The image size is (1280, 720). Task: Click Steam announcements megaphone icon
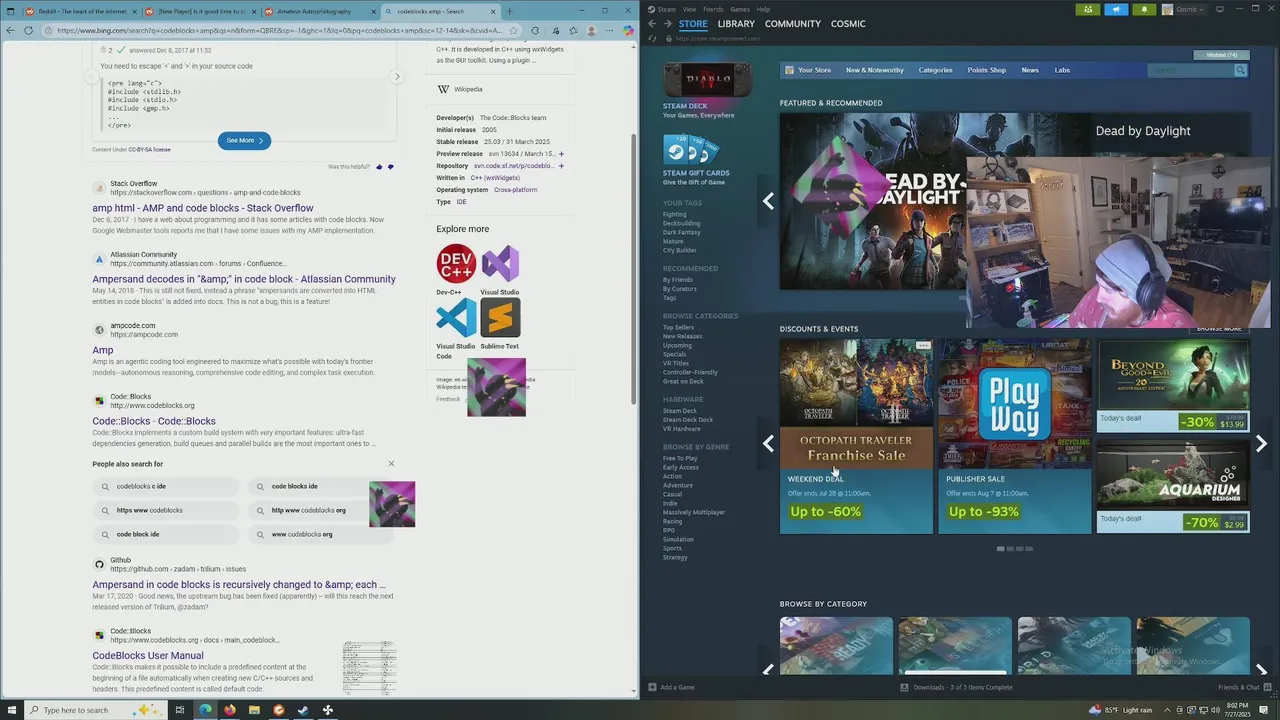click(1116, 9)
